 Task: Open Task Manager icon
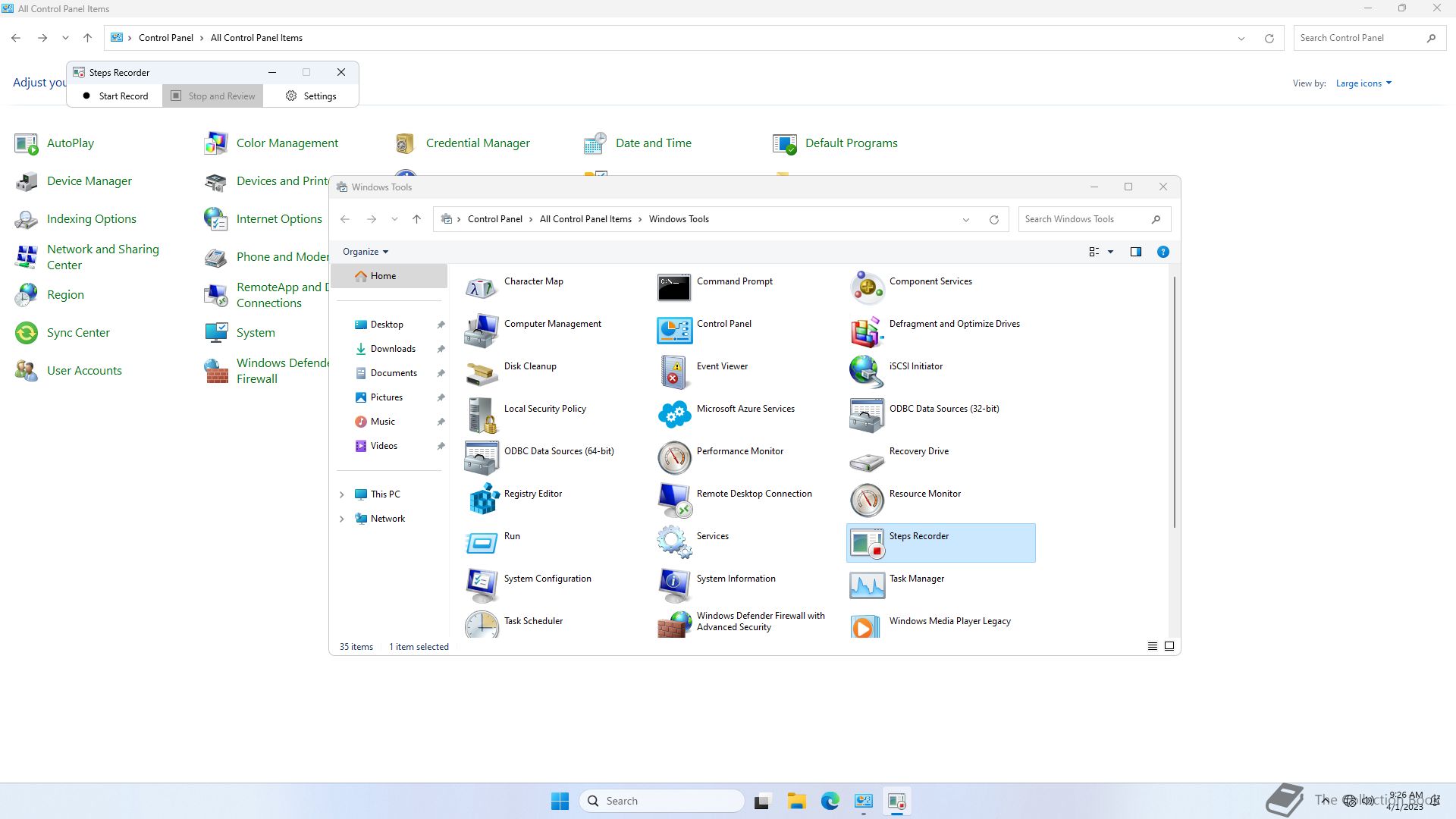867,585
